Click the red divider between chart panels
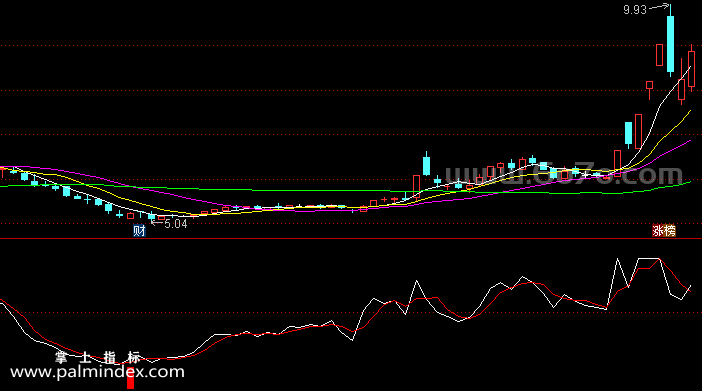The width and height of the screenshot is (702, 391). pos(351,239)
